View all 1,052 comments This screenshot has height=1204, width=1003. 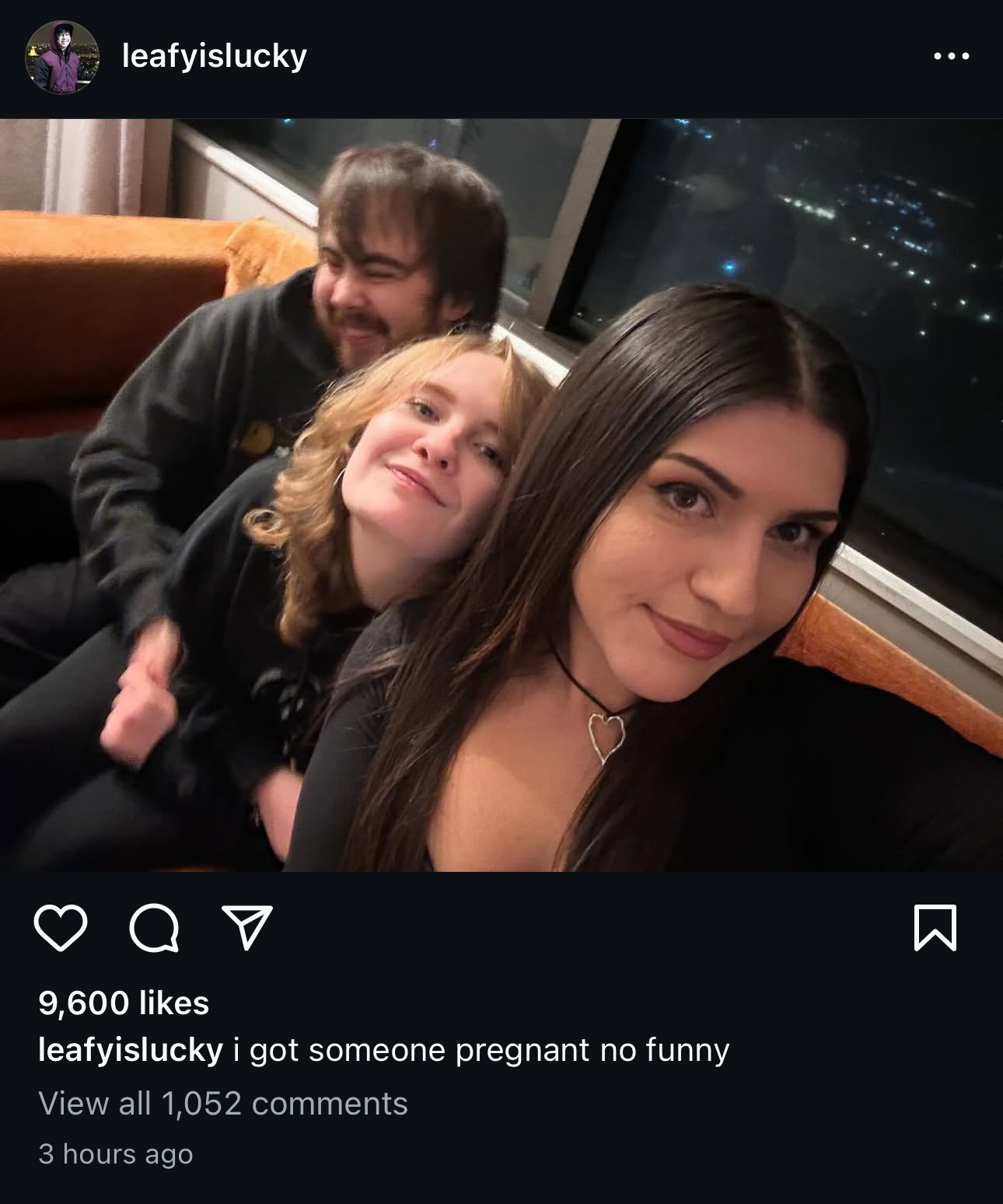pos(223,1103)
